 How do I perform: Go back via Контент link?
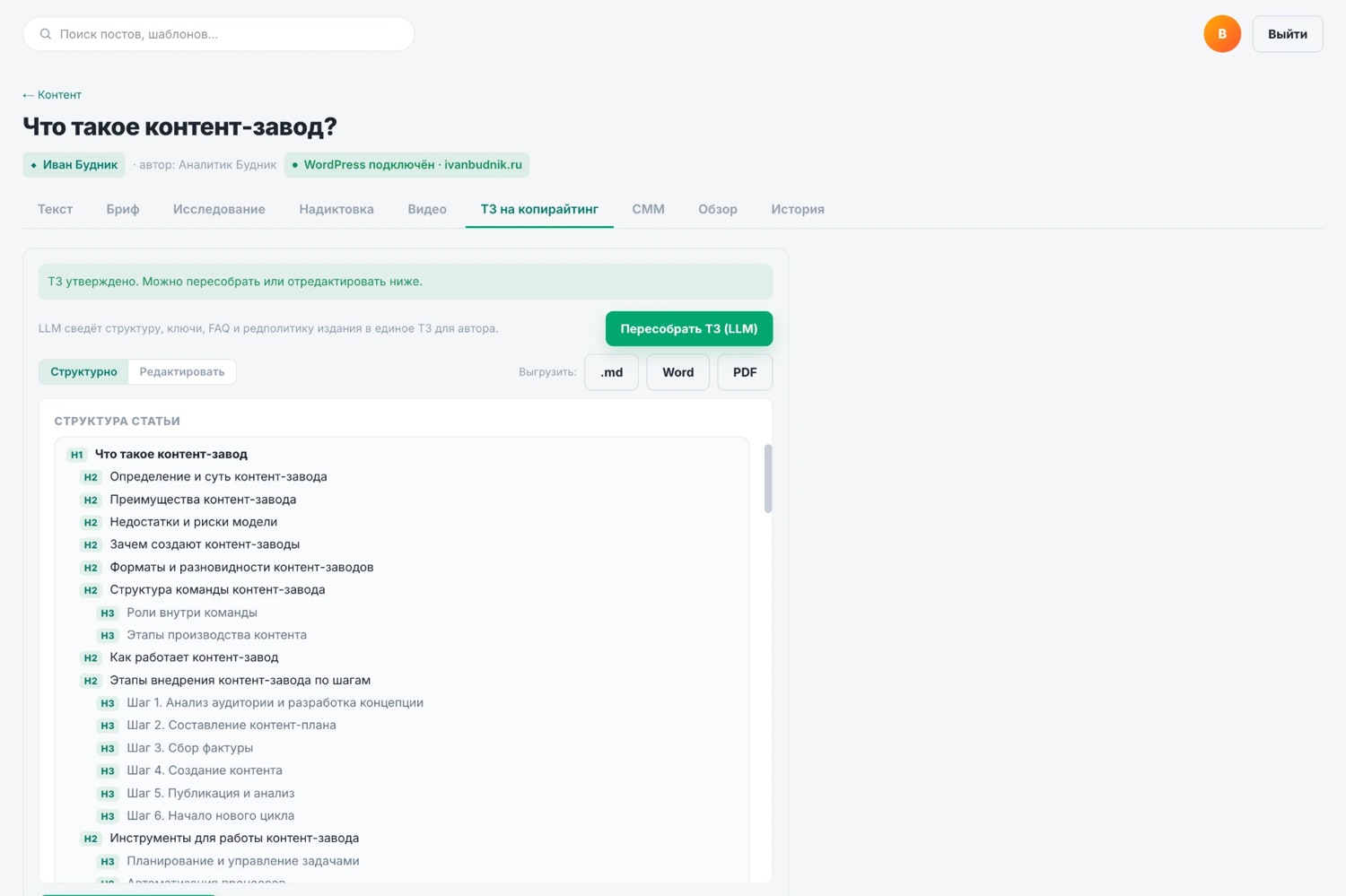pyautogui.click(x=52, y=94)
